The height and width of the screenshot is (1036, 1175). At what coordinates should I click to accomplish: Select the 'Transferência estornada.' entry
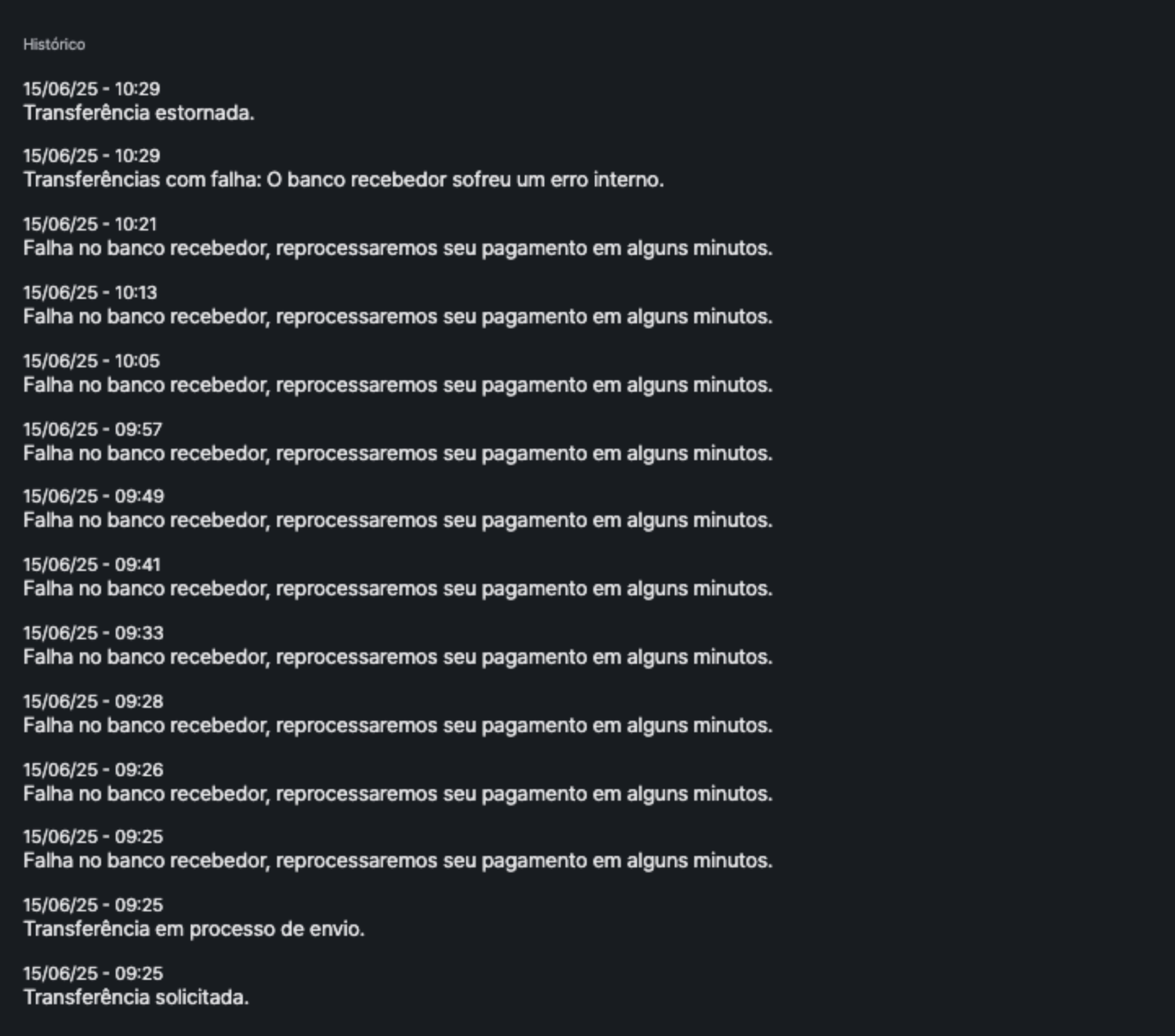coord(139,113)
